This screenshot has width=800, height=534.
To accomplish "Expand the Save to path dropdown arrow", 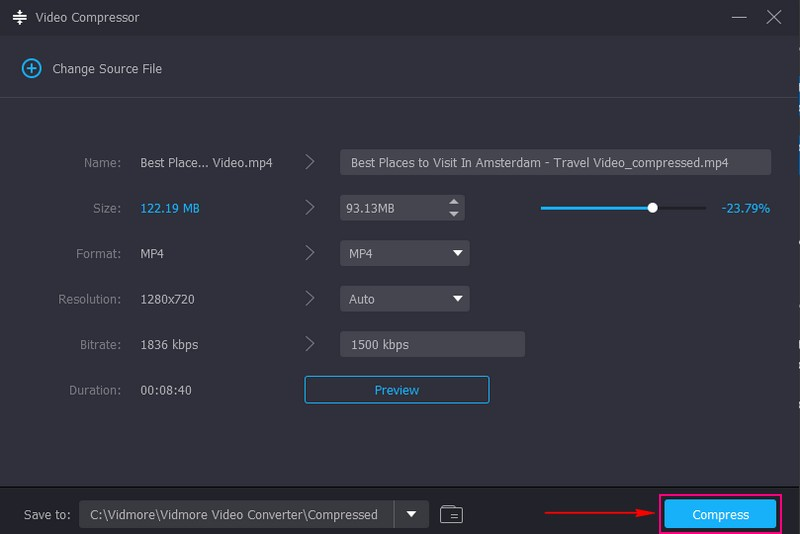I will [411, 515].
